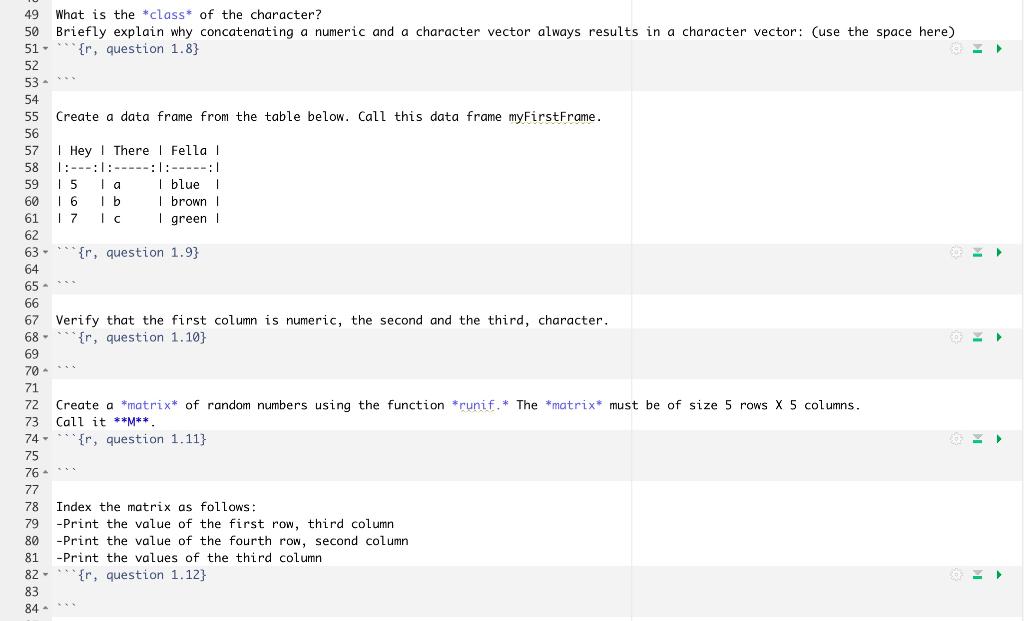This screenshot has width=1024, height=621.
Task: Run the question 1.12 code chunk
Action: click(x=999, y=575)
